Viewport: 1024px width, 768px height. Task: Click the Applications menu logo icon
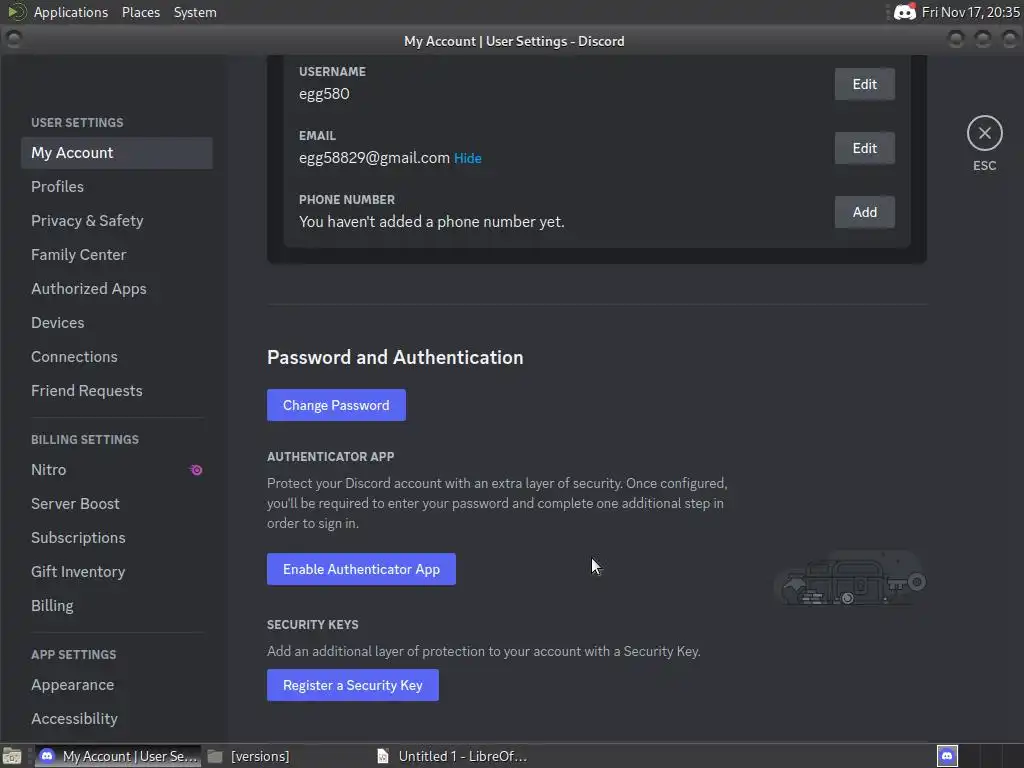(16, 12)
